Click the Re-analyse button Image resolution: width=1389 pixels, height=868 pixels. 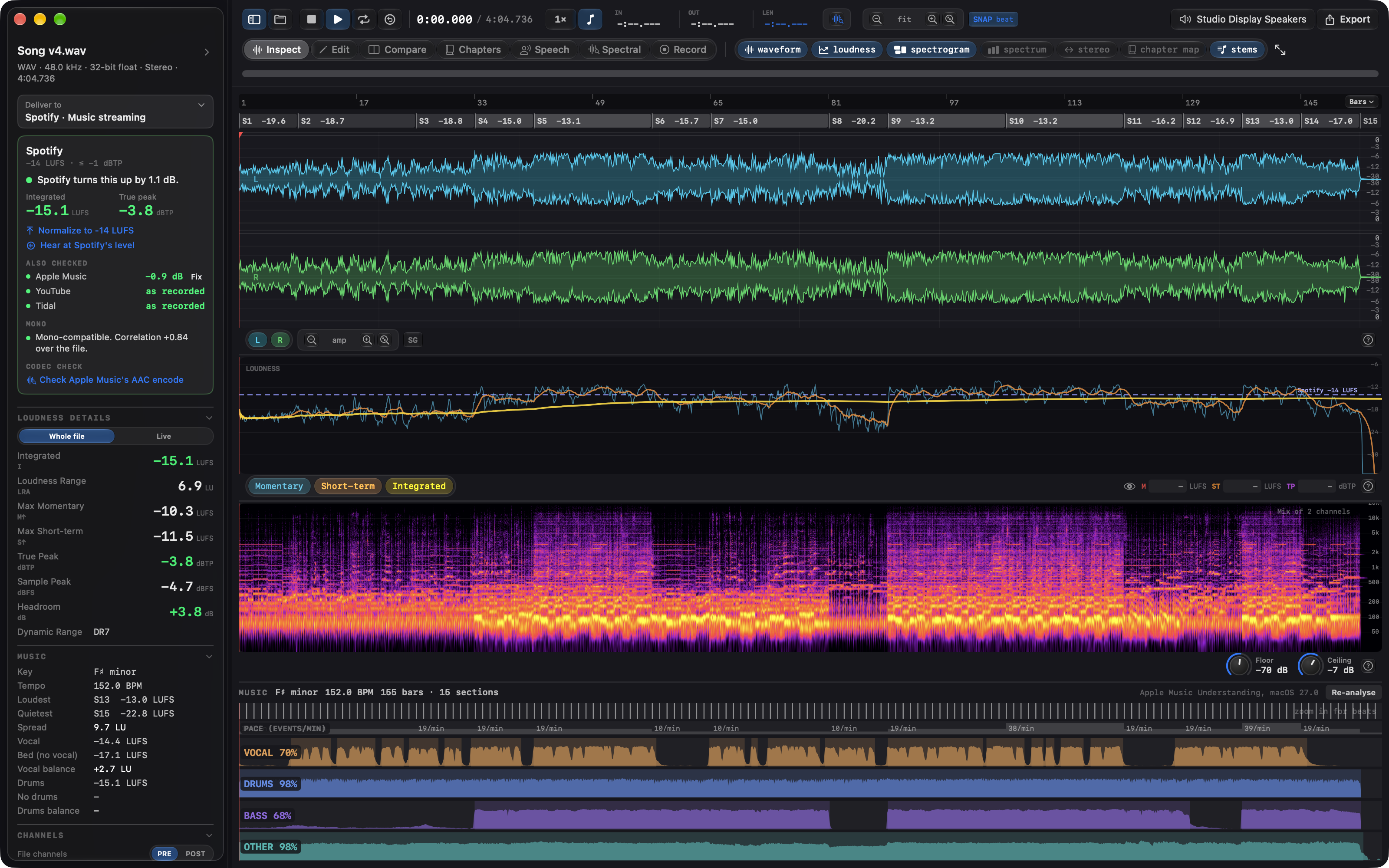(1353, 692)
